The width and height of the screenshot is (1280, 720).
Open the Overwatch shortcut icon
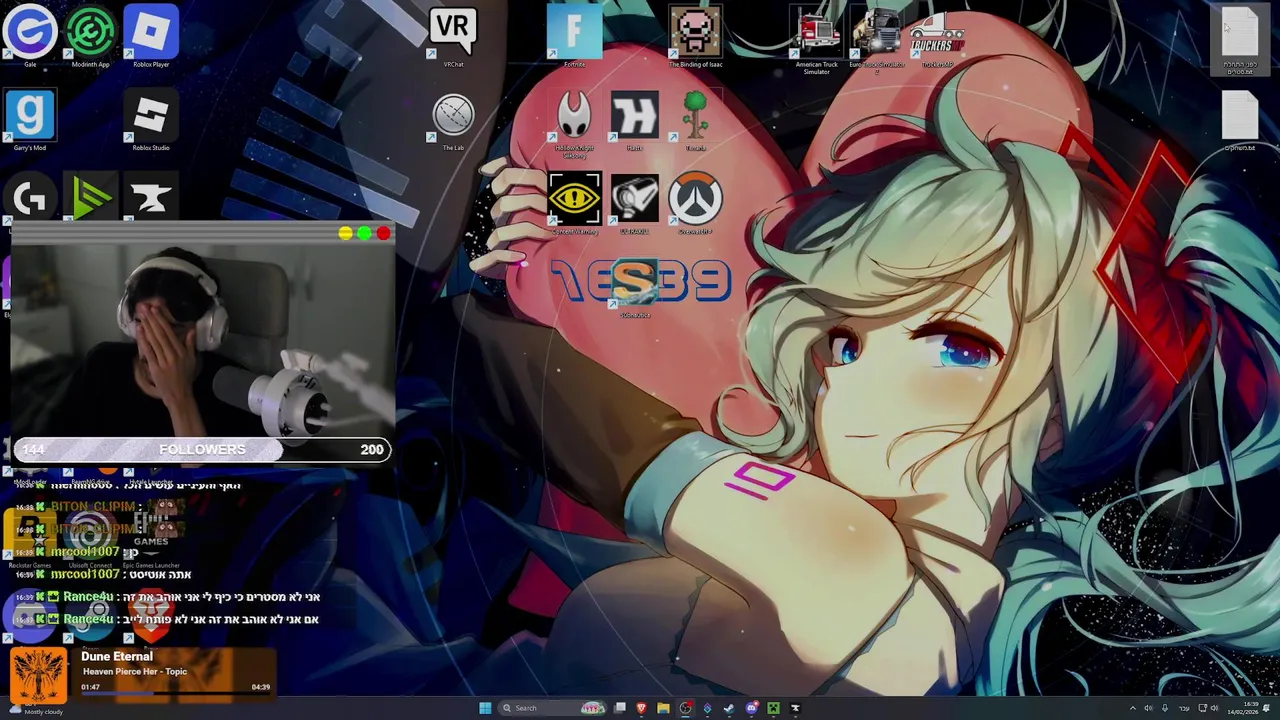point(695,201)
